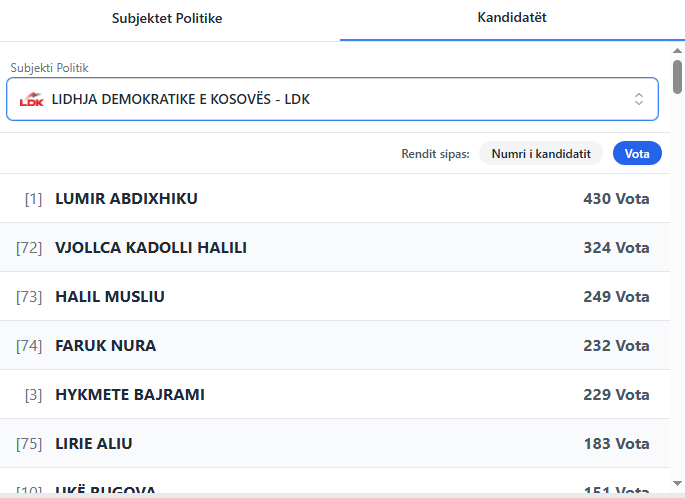Click the 430 Vota count
This screenshot has height=498, width=685.
click(616, 199)
